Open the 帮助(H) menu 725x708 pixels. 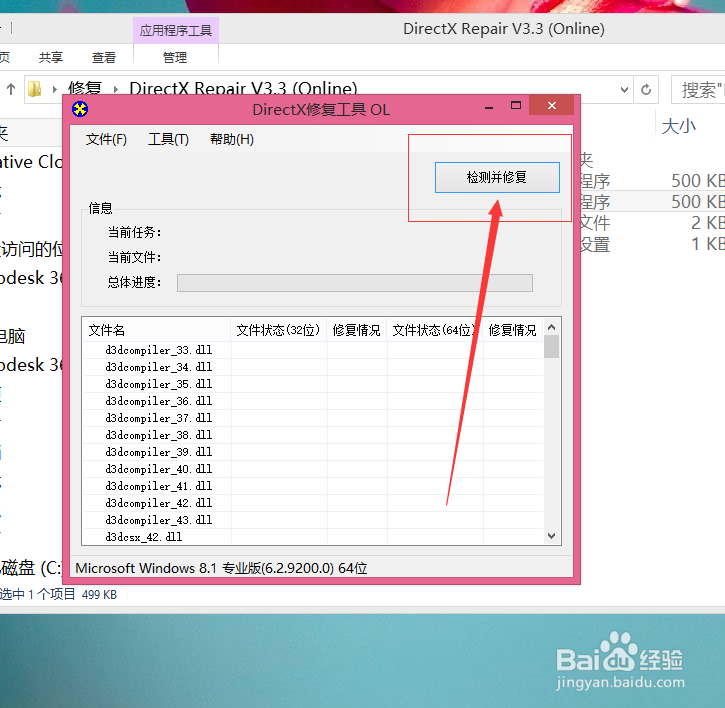tap(232, 139)
